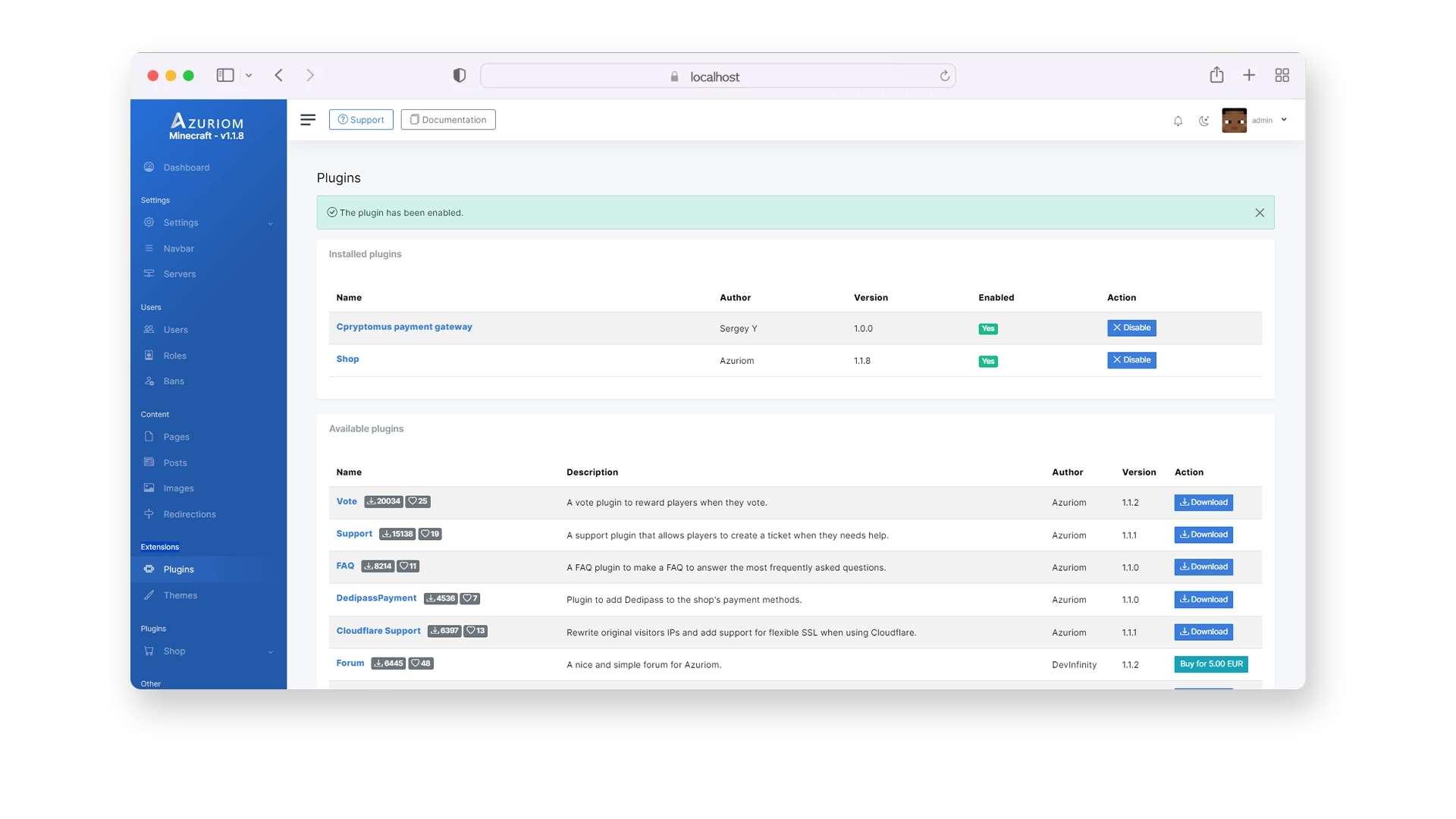Click the localhost address bar
This screenshot has width=1456, height=819.
[x=717, y=76]
